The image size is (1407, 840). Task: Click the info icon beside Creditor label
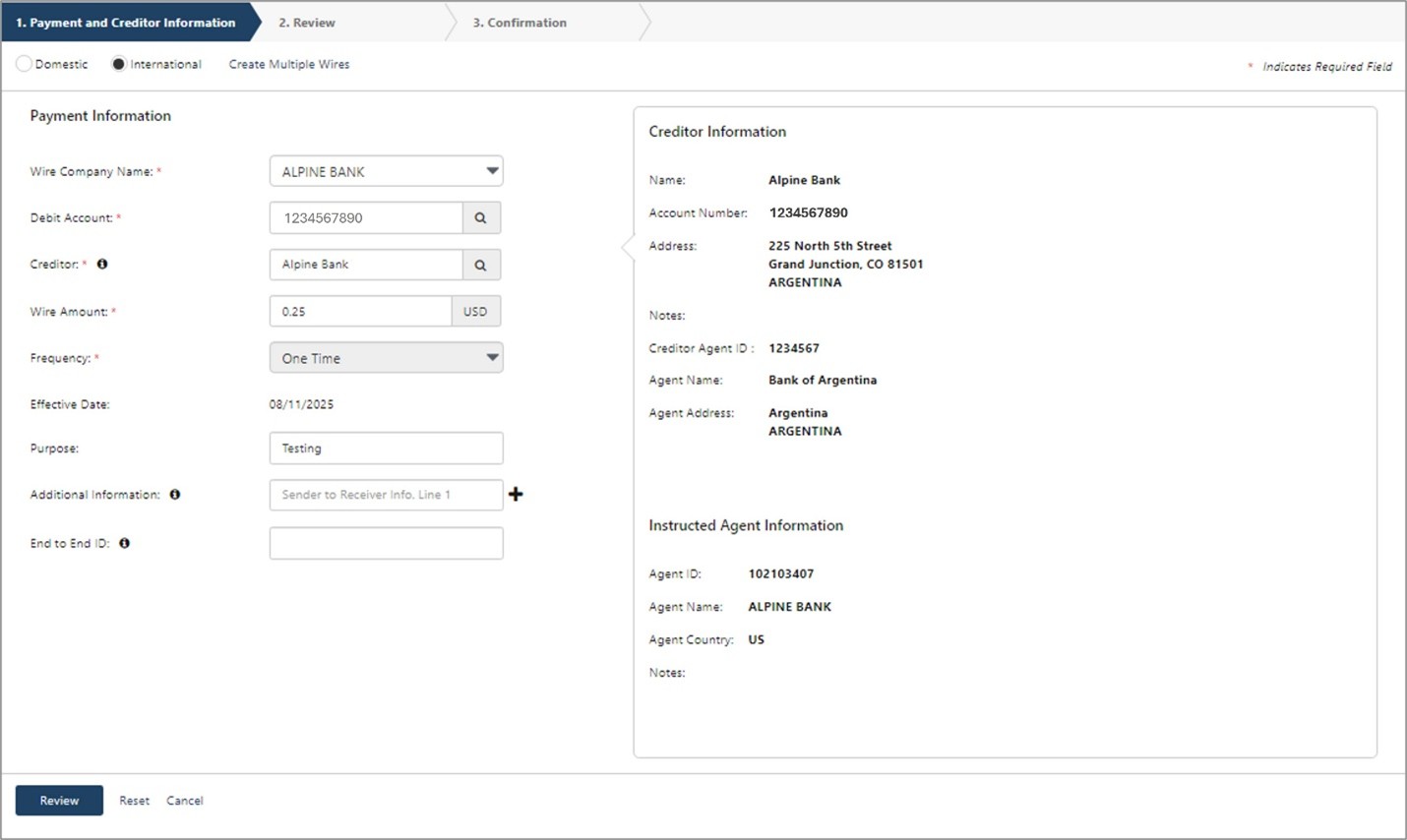coord(102,264)
